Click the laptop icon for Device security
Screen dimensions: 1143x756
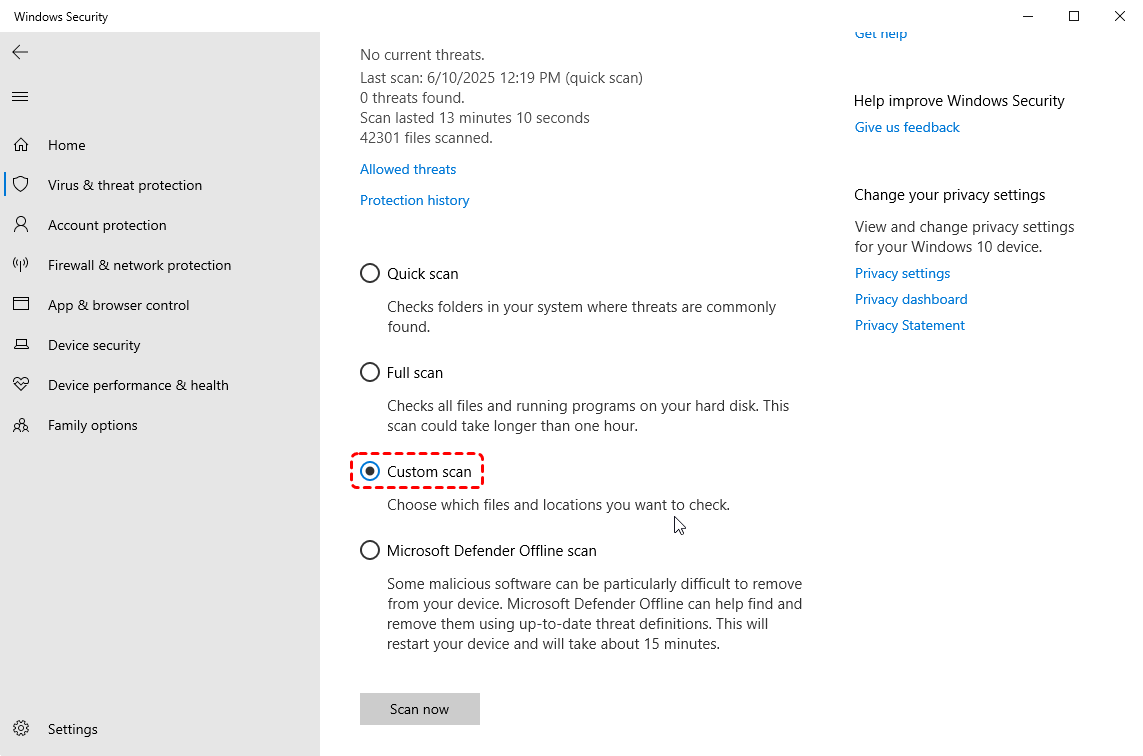coord(21,344)
